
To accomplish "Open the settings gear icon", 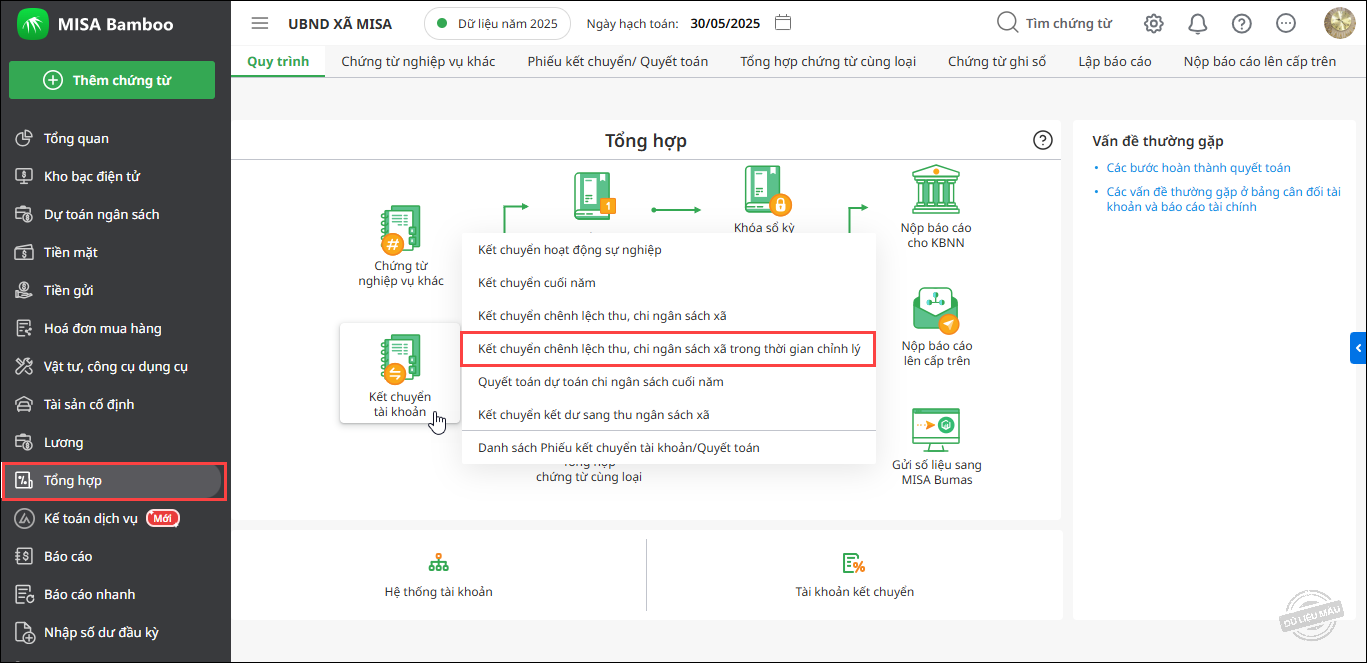I will [x=1154, y=23].
